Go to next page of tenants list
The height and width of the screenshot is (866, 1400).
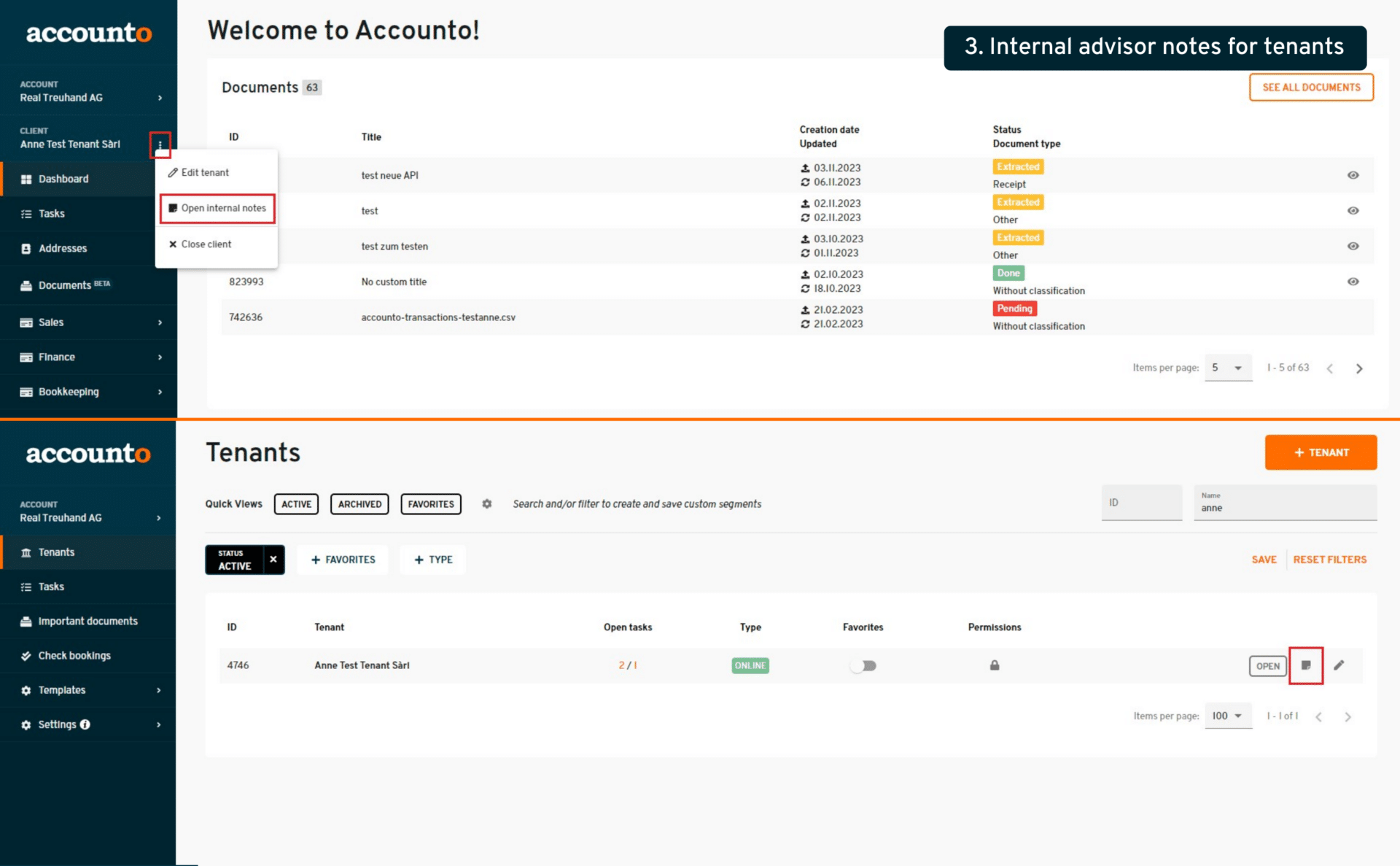coord(1348,716)
